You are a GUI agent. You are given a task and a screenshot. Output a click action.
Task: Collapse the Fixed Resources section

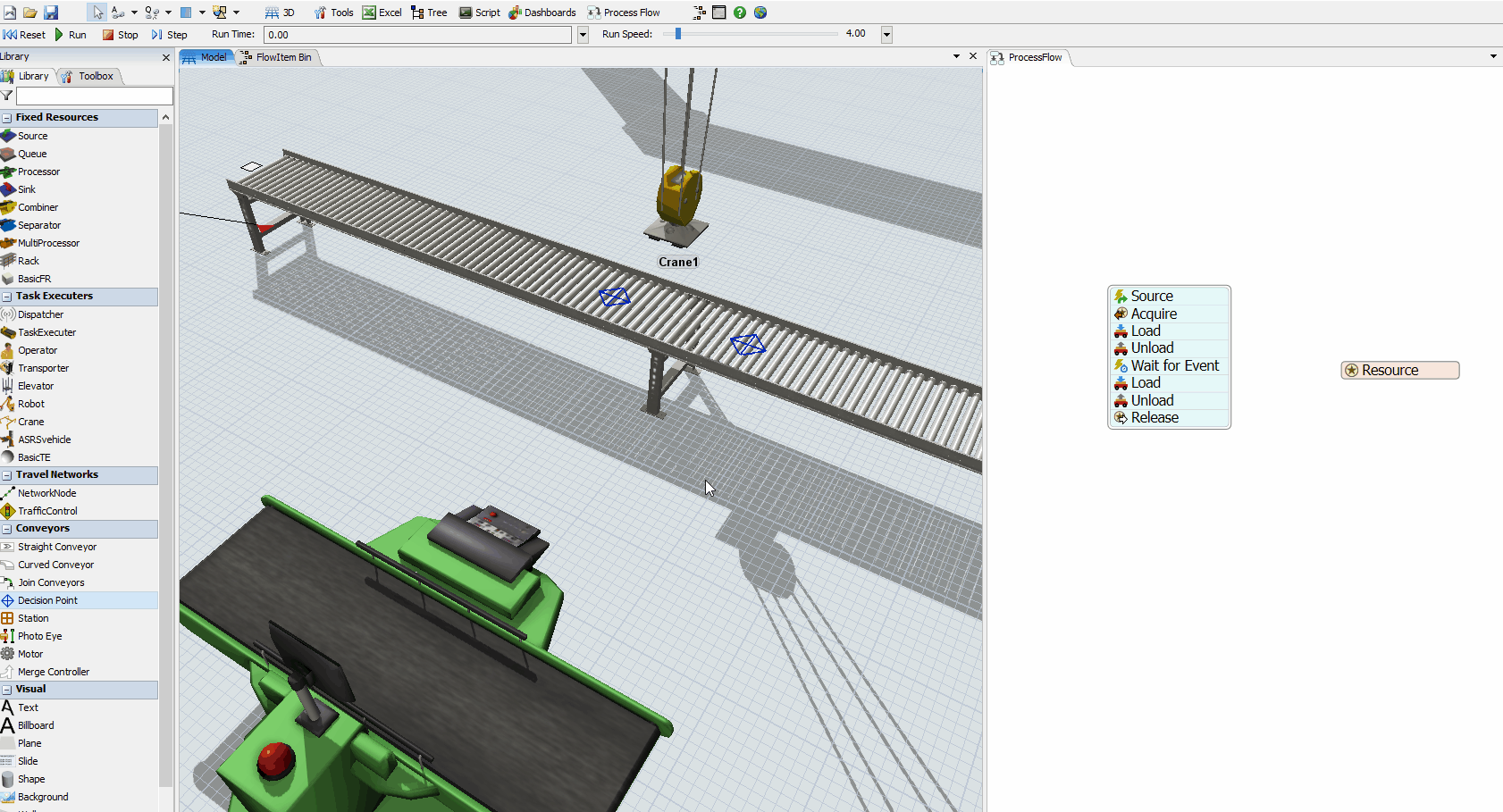7,118
